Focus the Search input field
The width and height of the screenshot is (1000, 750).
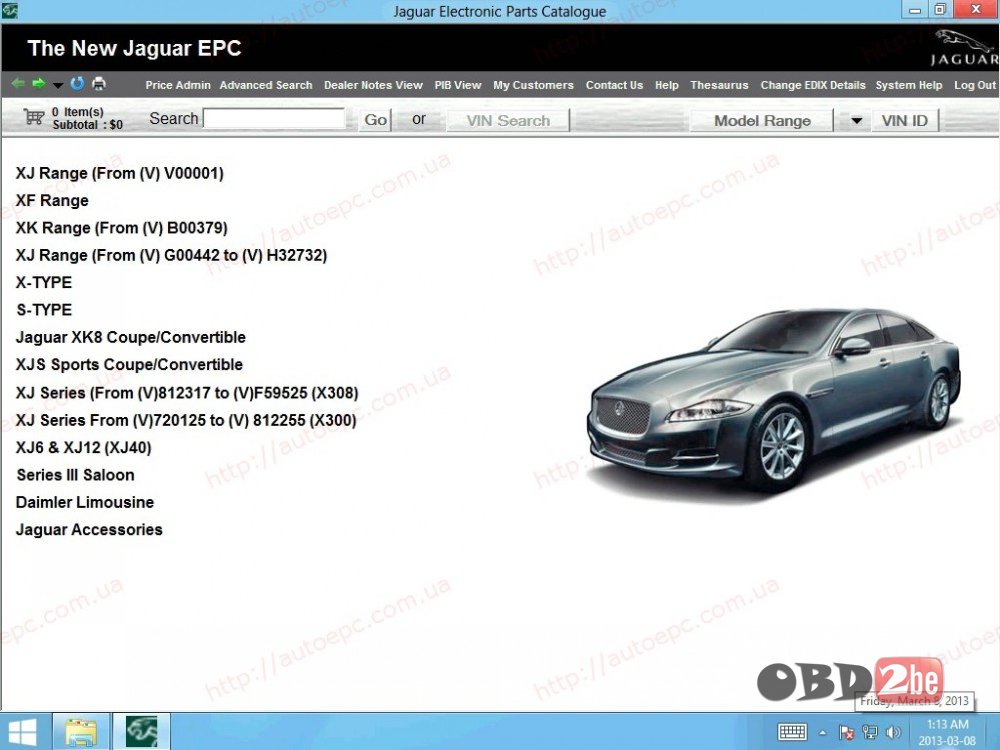274,119
